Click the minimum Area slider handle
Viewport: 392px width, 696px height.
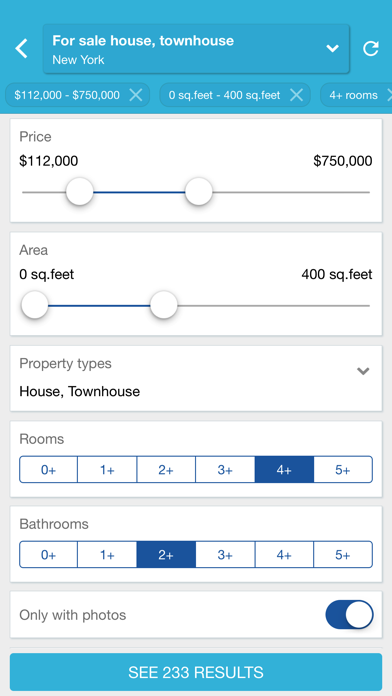tap(35, 305)
